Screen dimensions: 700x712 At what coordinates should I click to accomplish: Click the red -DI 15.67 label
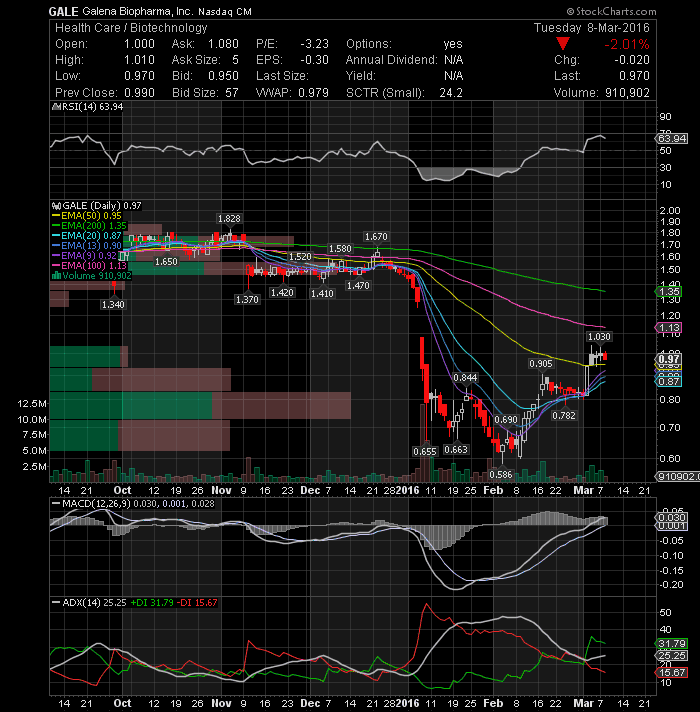(x=197, y=603)
